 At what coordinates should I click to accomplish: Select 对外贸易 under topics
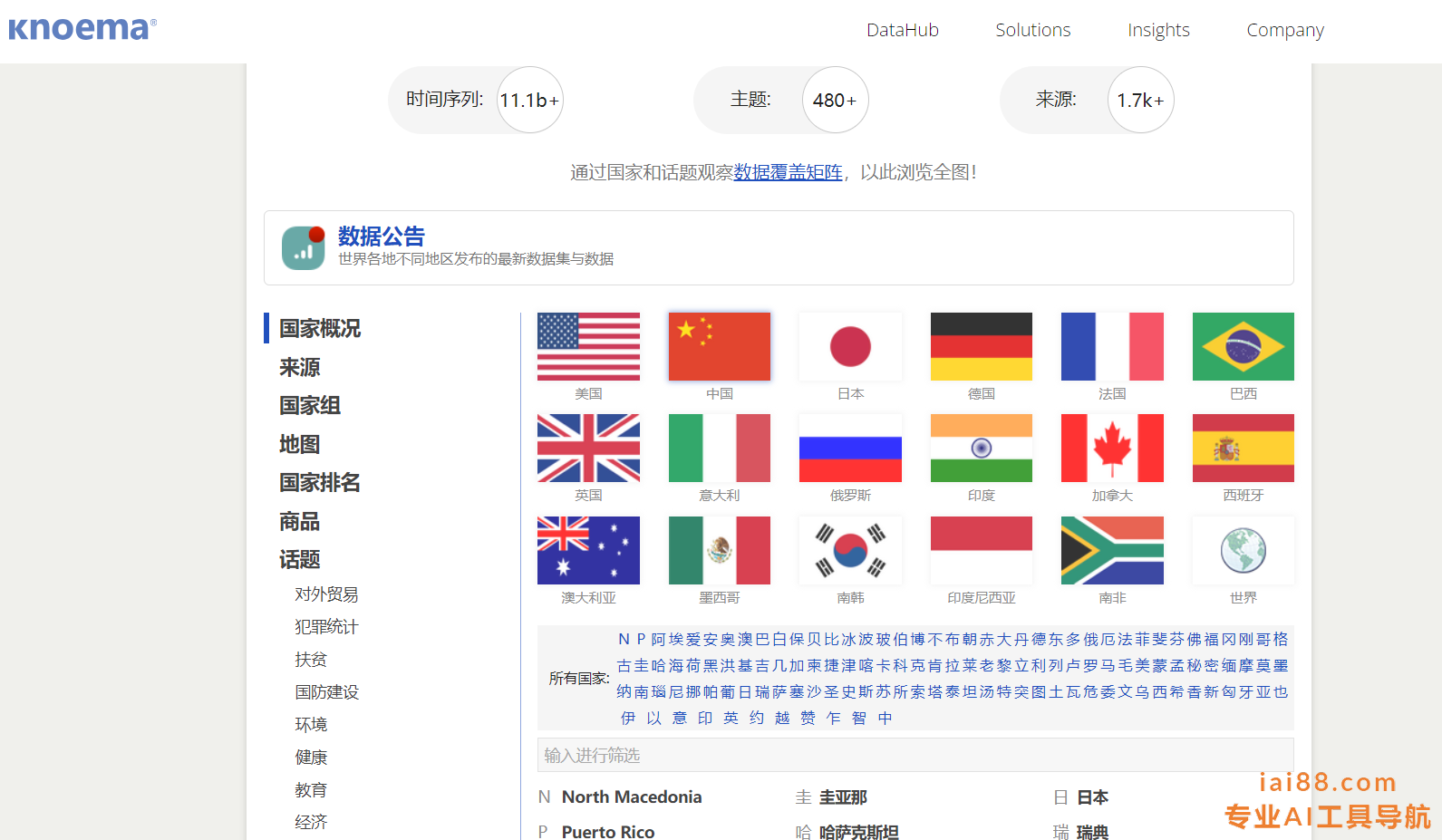pyautogui.click(x=326, y=594)
